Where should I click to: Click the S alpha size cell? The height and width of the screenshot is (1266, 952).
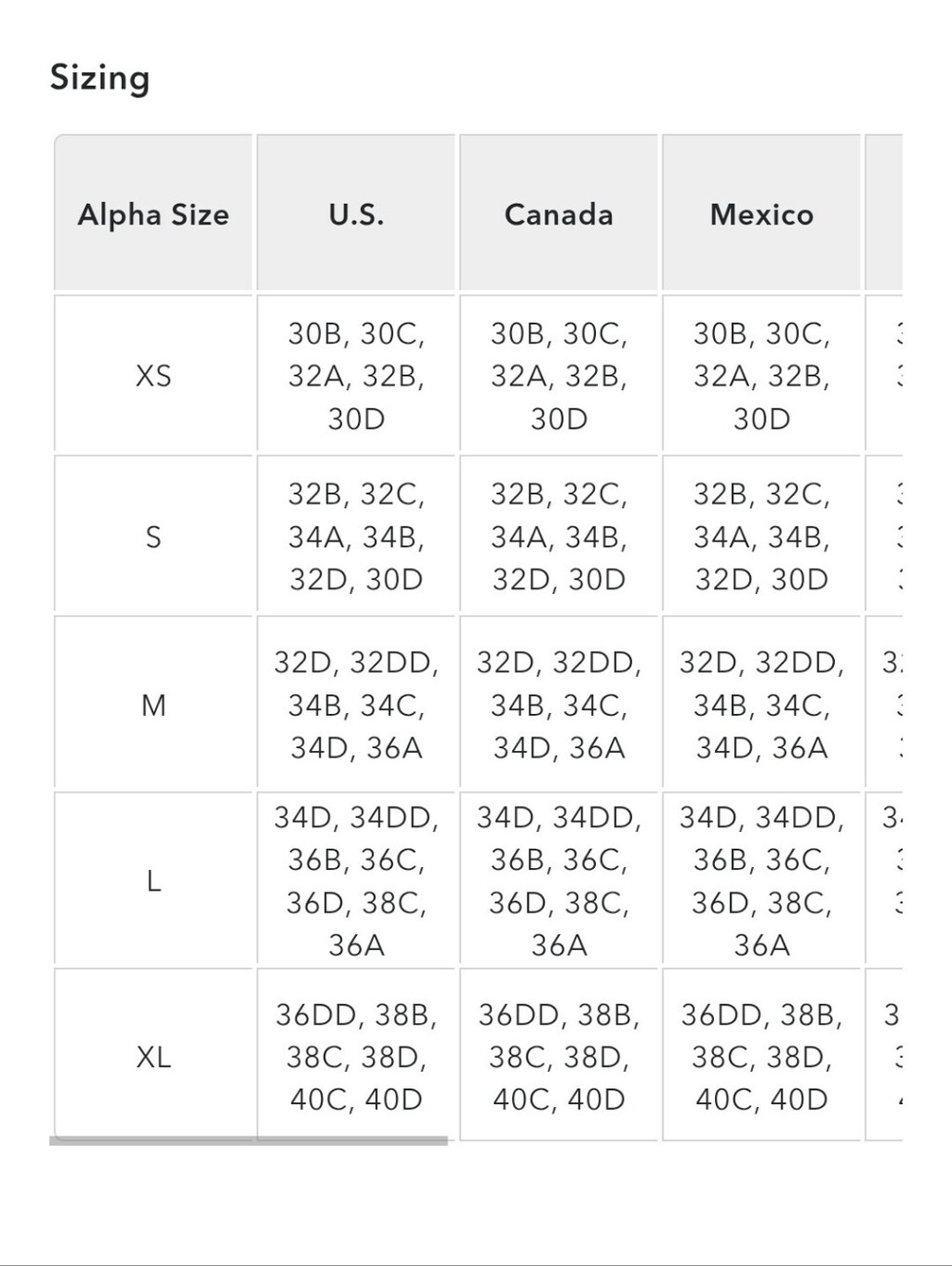click(153, 536)
